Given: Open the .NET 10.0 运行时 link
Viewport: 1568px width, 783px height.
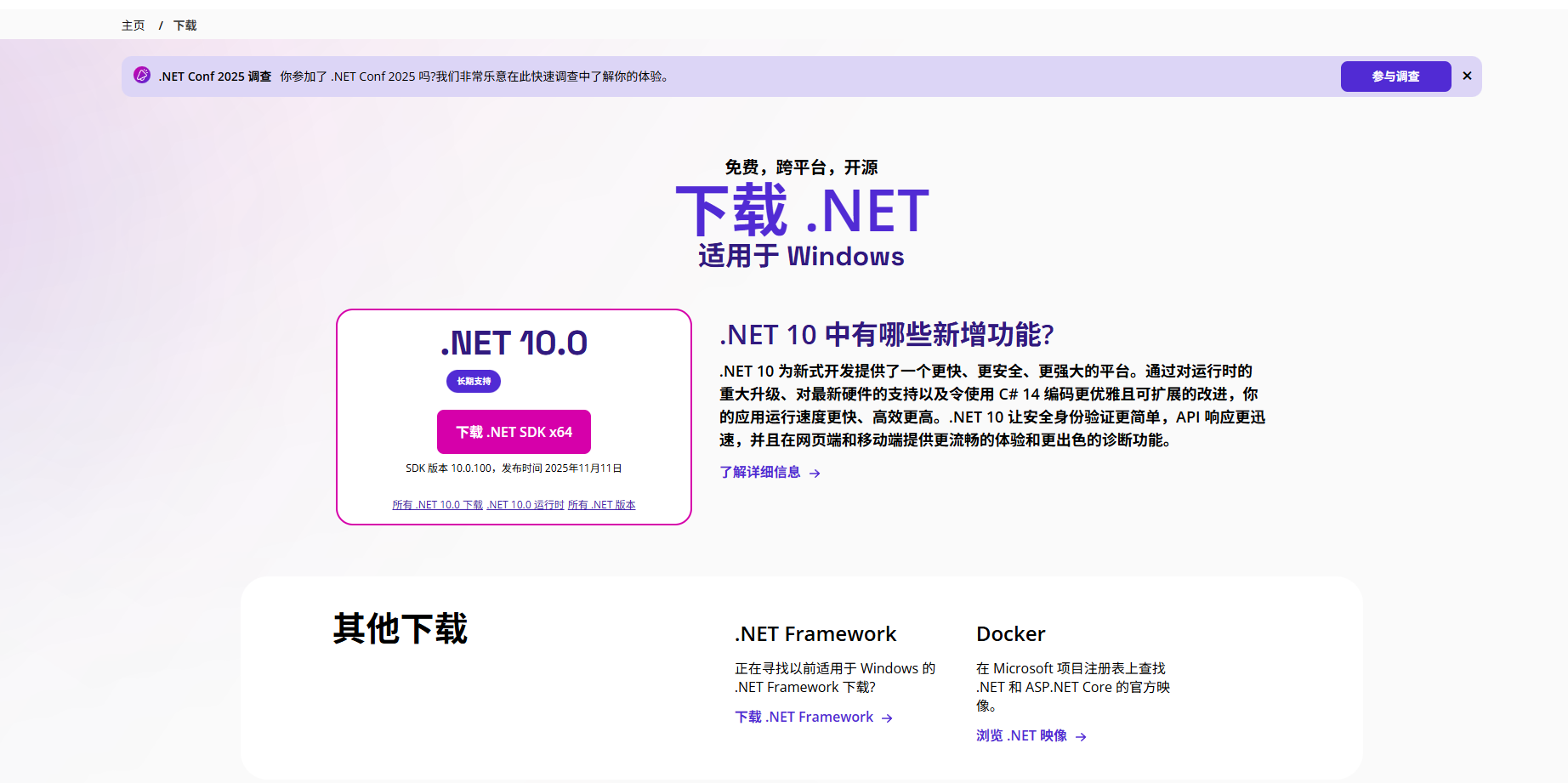Looking at the screenshot, I should (526, 505).
